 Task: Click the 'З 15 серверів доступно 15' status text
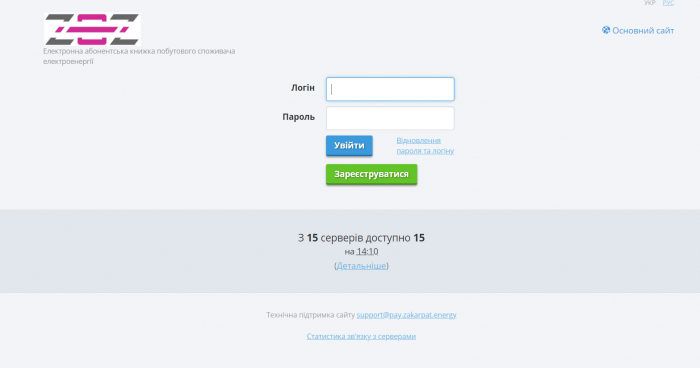click(361, 238)
